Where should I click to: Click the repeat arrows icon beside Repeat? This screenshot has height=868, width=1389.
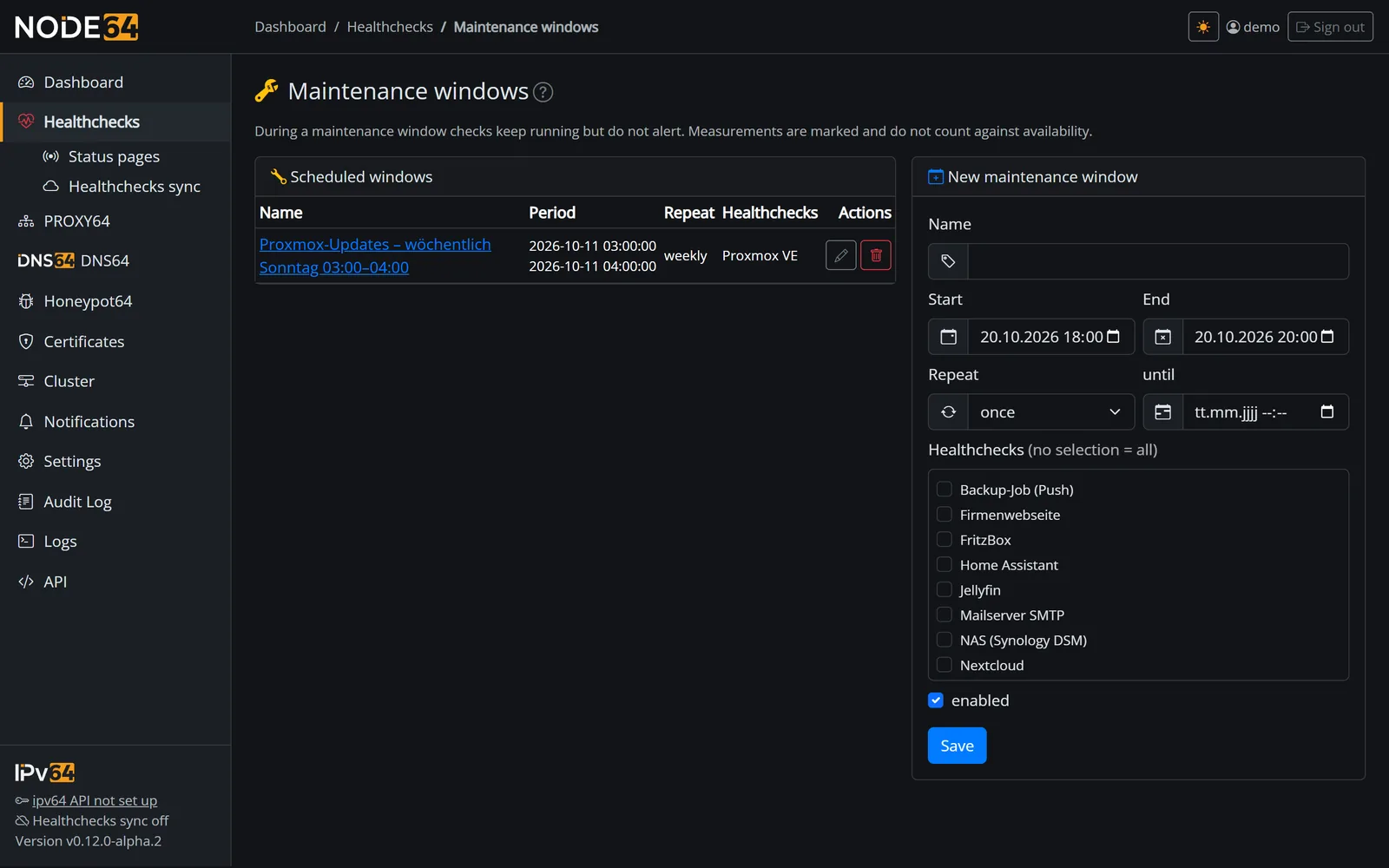[948, 412]
